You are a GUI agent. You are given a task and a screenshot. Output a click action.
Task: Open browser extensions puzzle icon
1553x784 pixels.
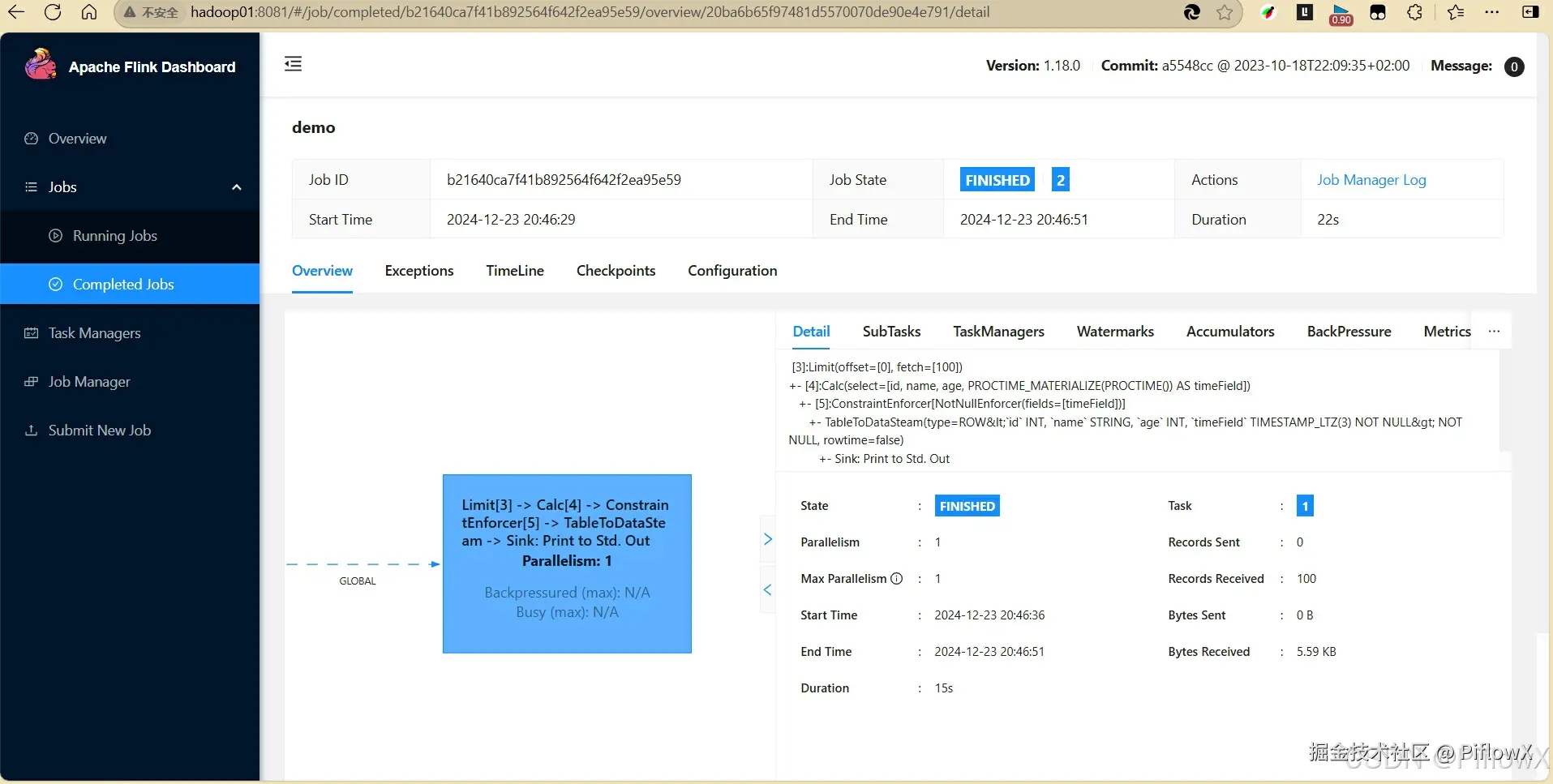tap(1414, 12)
